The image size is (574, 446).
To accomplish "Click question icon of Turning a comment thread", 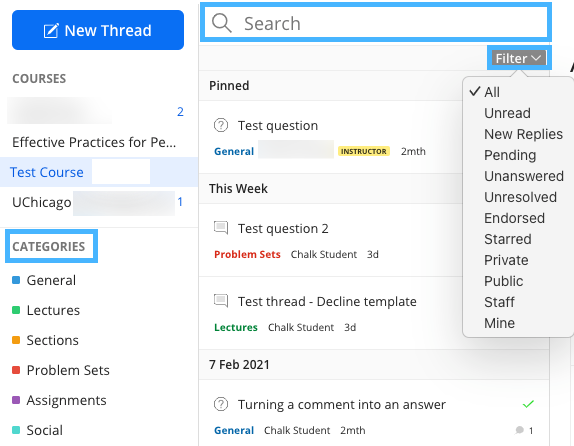I will 221,404.
